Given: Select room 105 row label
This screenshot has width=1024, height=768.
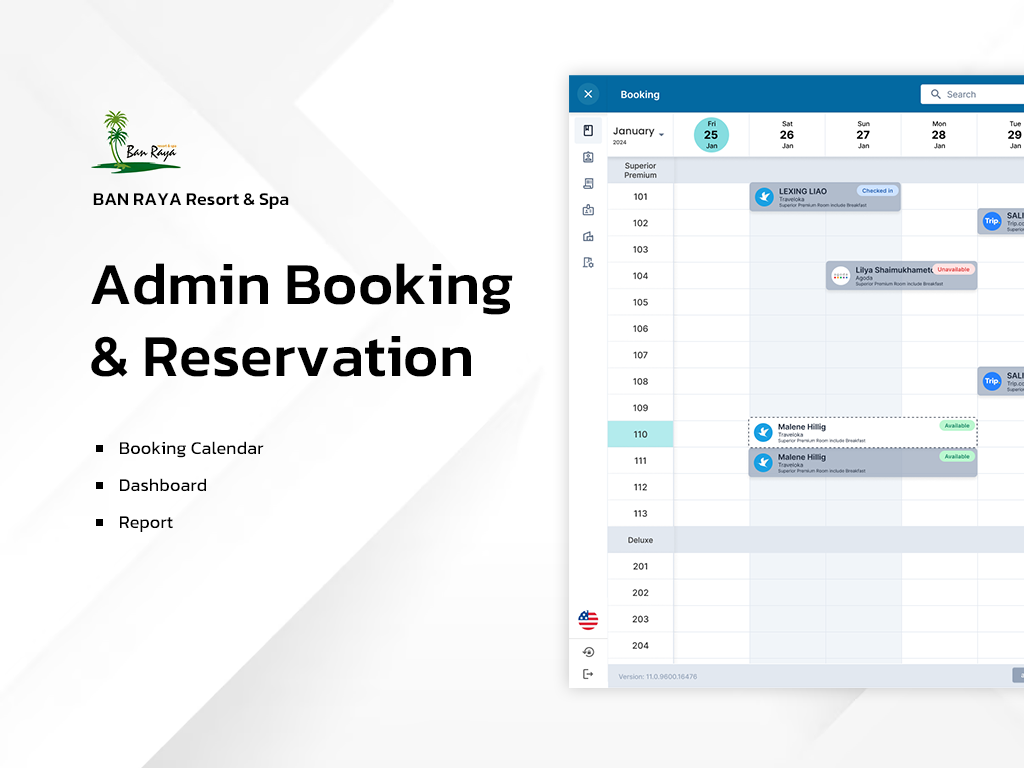Looking at the screenshot, I should pyautogui.click(x=640, y=302).
